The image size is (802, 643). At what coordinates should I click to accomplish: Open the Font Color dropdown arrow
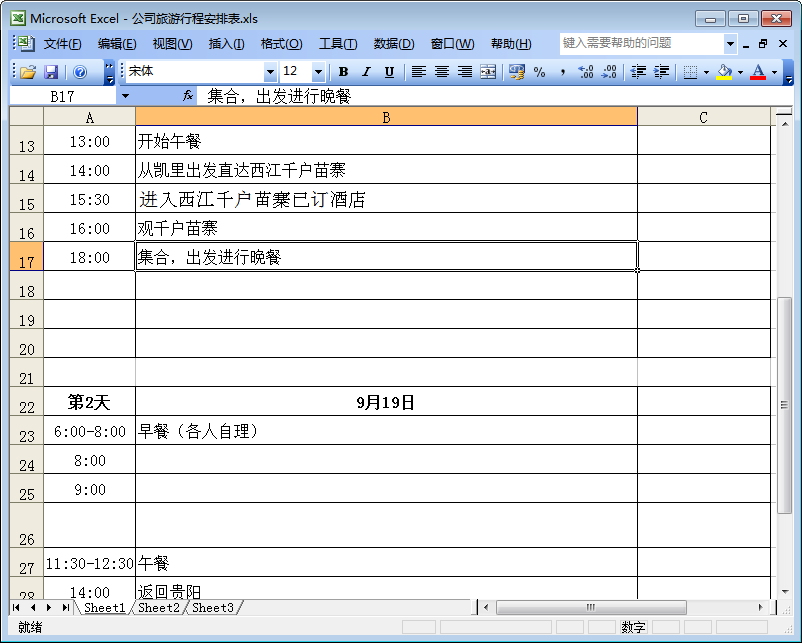pos(774,72)
